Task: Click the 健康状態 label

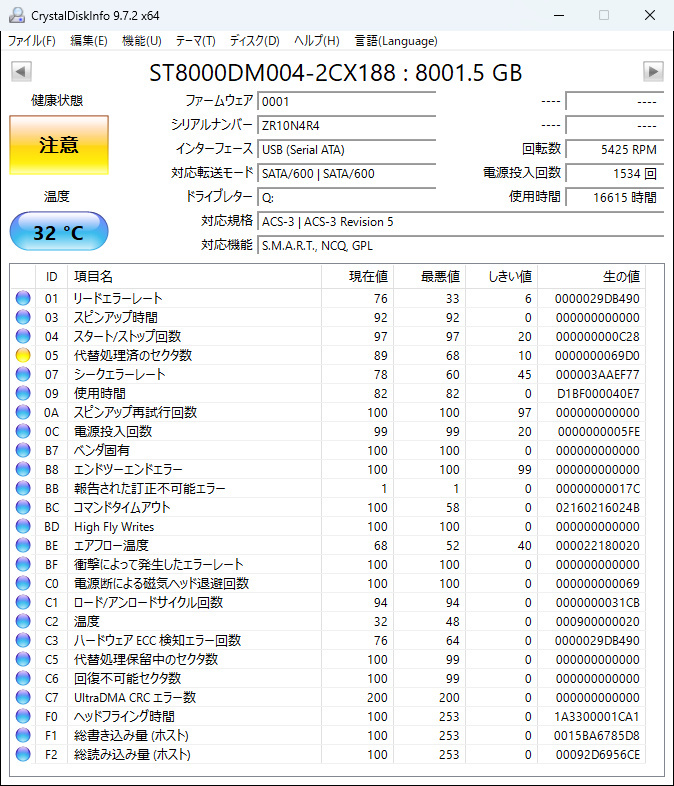Action: click(x=57, y=100)
